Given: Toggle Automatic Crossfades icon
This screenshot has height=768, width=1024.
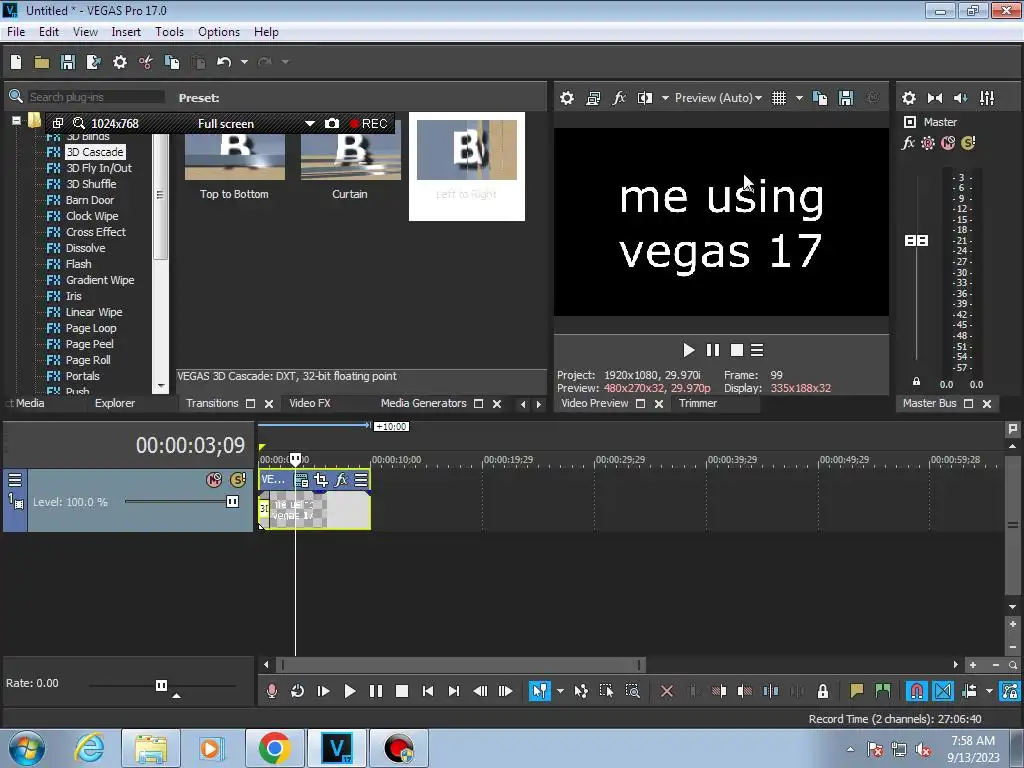Looking at the screenshot, I should [x=942, y=691].
